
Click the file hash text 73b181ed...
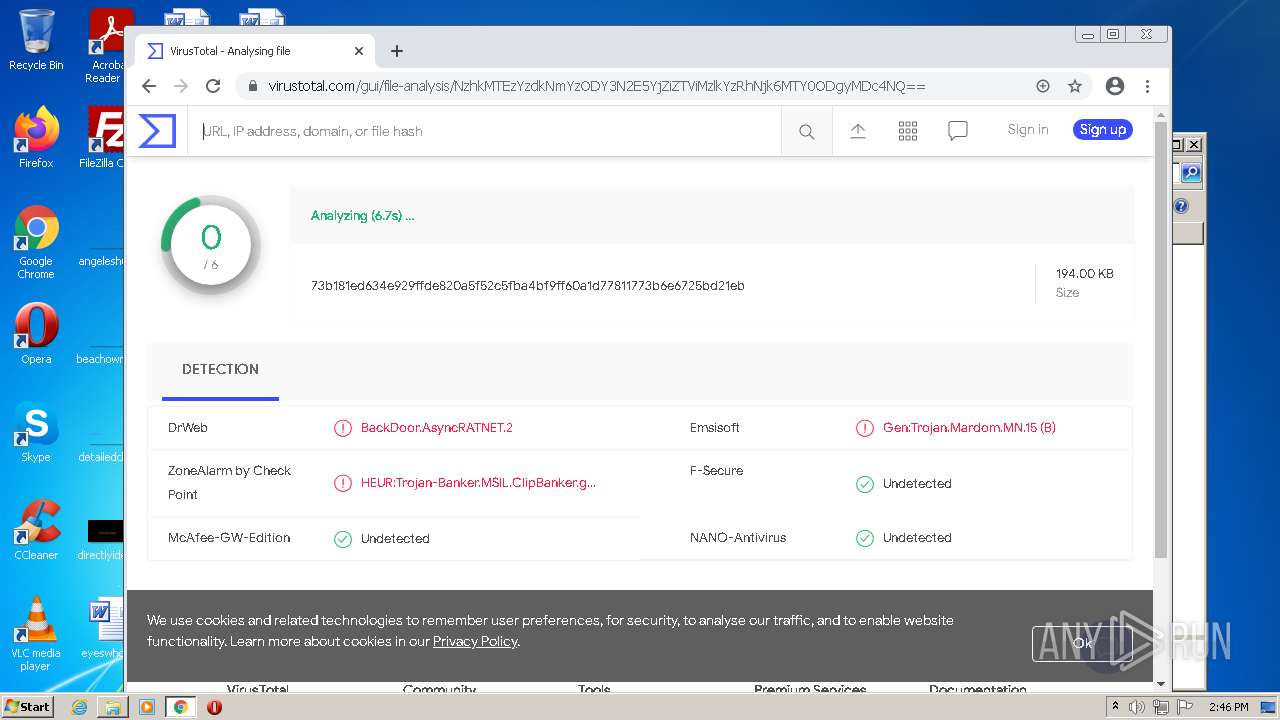pyautogui.click(x=527, y=286)
